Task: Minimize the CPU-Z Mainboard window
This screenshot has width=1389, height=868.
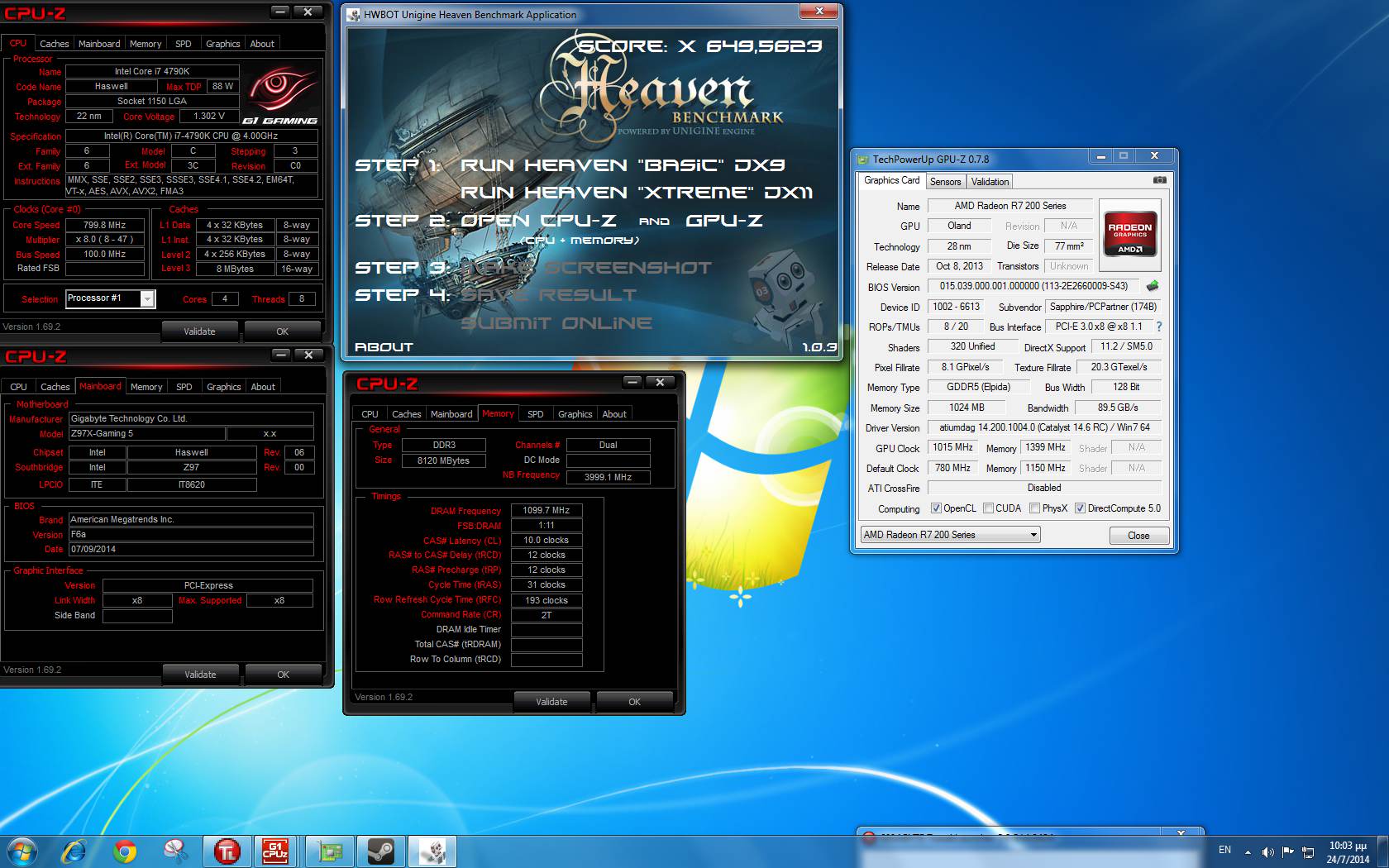Action: [x=281, y=355]
